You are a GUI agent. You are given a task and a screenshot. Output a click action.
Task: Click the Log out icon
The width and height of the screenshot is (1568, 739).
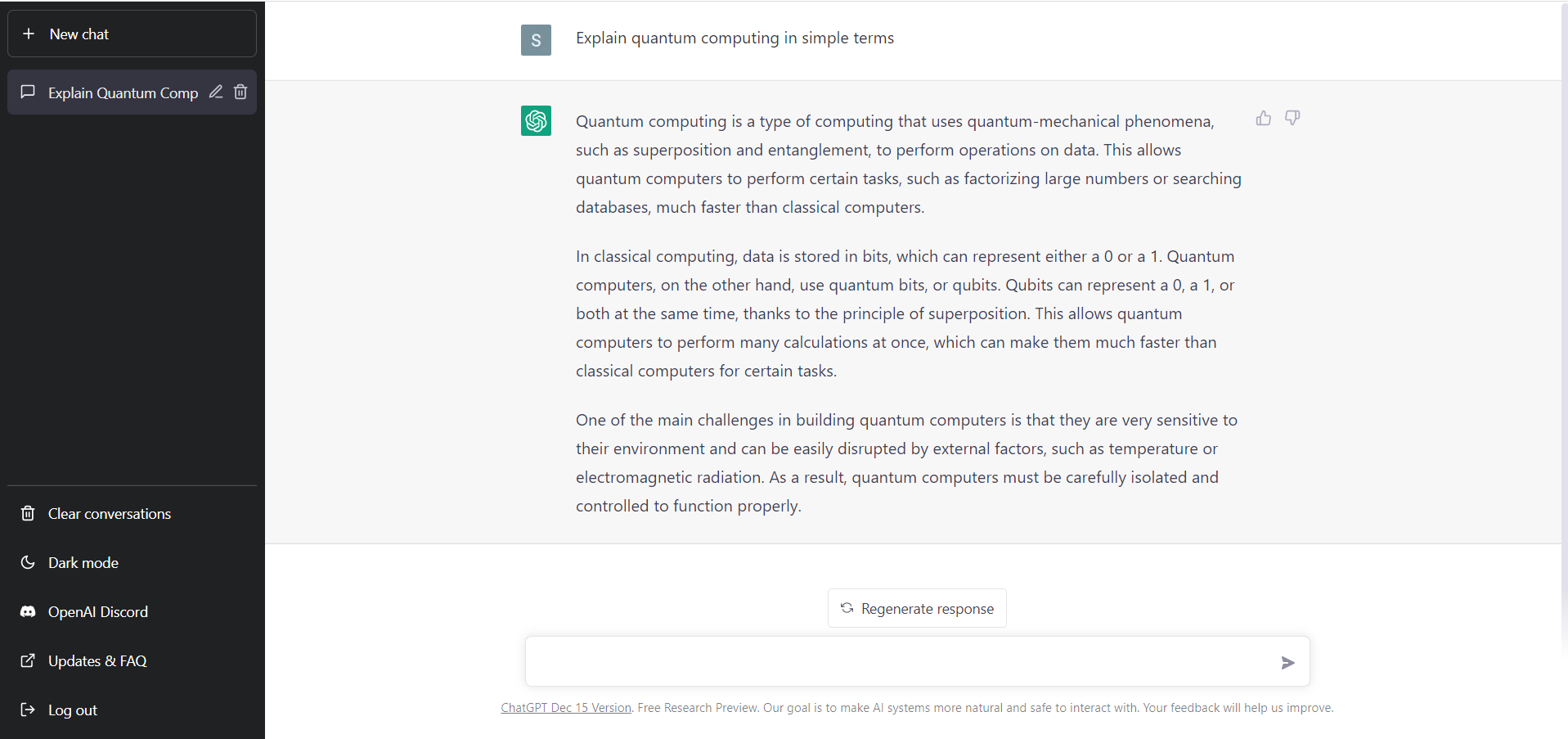[x=28, y=710]
